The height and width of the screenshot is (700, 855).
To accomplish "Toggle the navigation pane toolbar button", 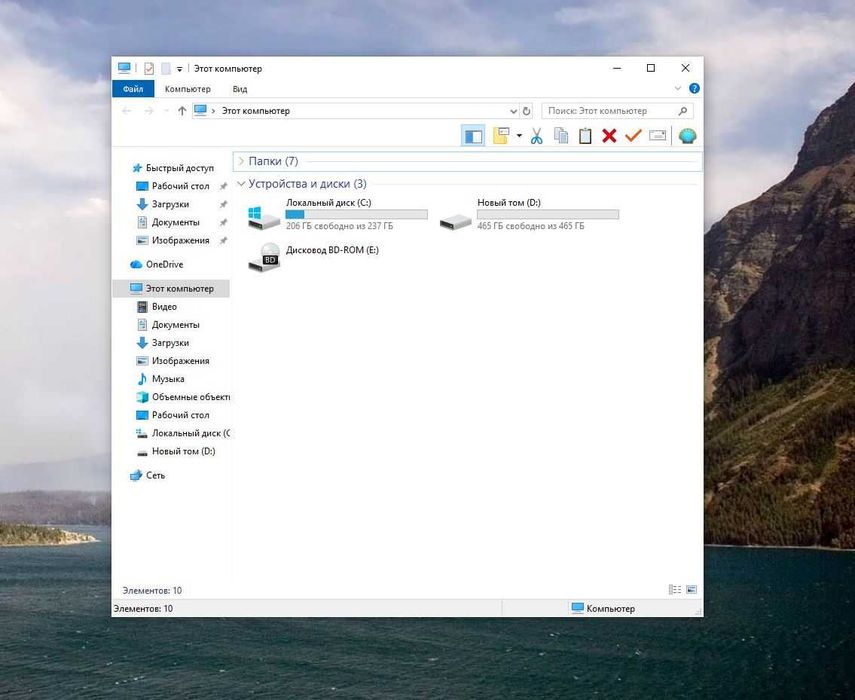I will point(473,136).
